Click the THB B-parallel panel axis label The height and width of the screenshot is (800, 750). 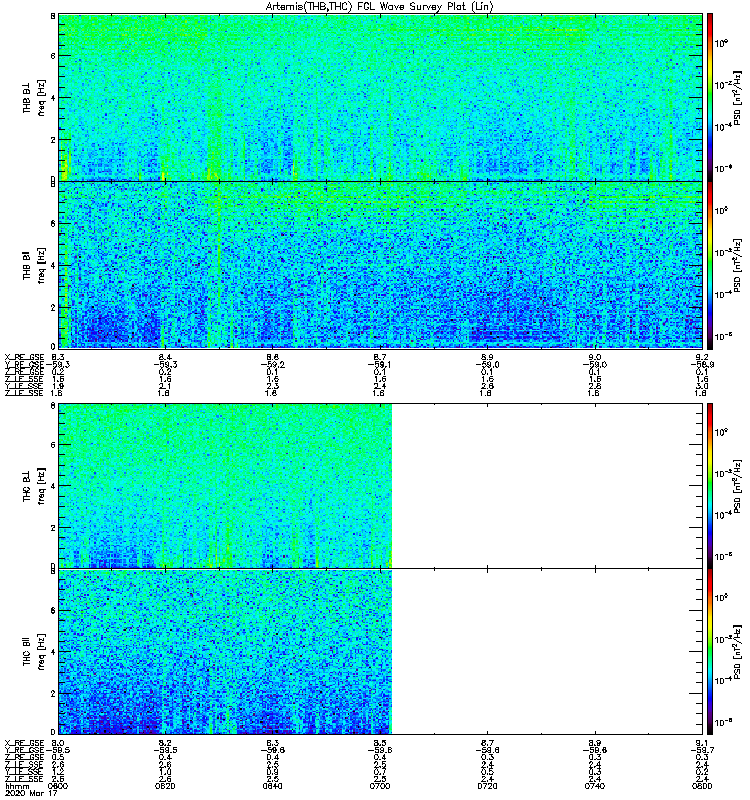pos(33,265)
